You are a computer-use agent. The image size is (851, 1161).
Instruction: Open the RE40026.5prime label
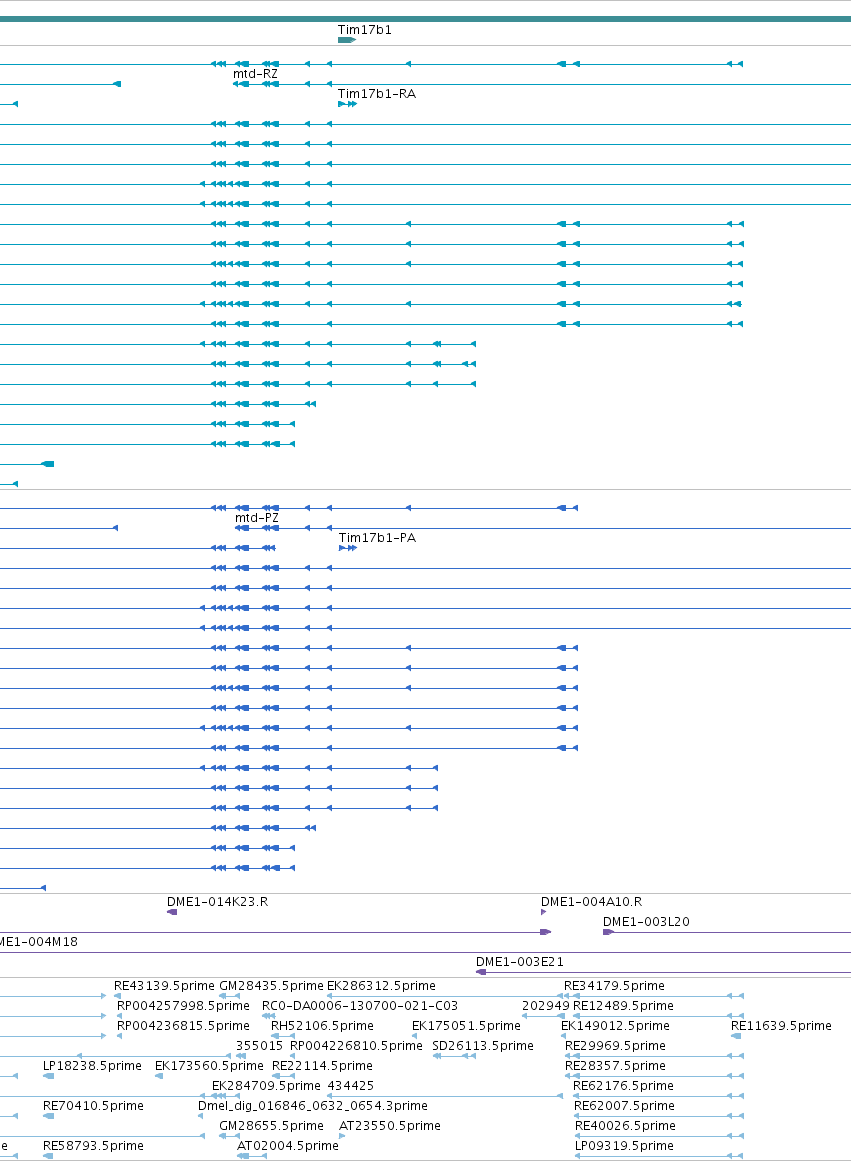click(x=625, y=1126)
